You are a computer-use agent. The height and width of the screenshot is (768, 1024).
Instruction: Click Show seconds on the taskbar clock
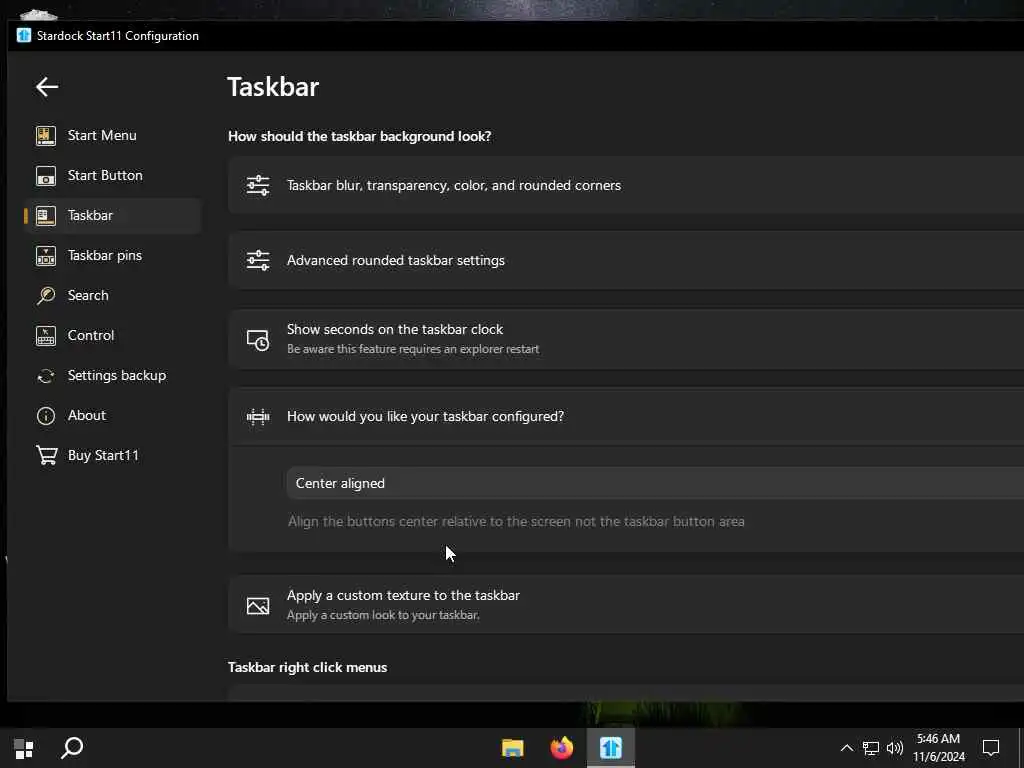pos(626,340)
